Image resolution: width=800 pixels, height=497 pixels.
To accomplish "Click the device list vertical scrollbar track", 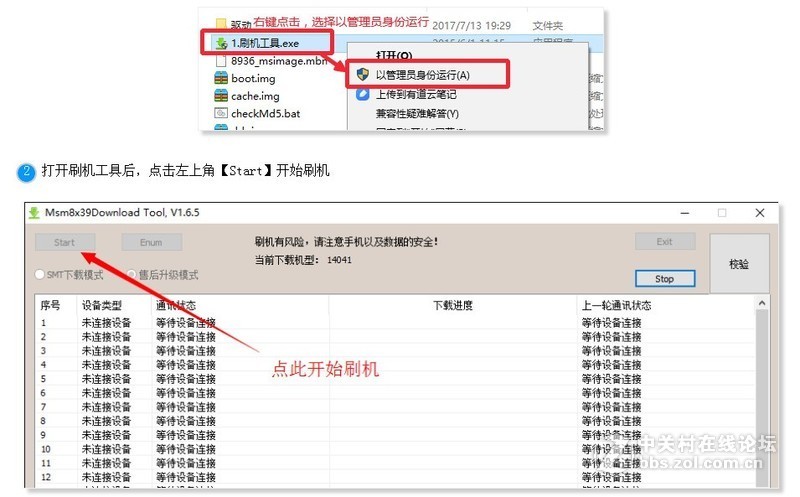I will pyautogui.click(x=762, y=398).
